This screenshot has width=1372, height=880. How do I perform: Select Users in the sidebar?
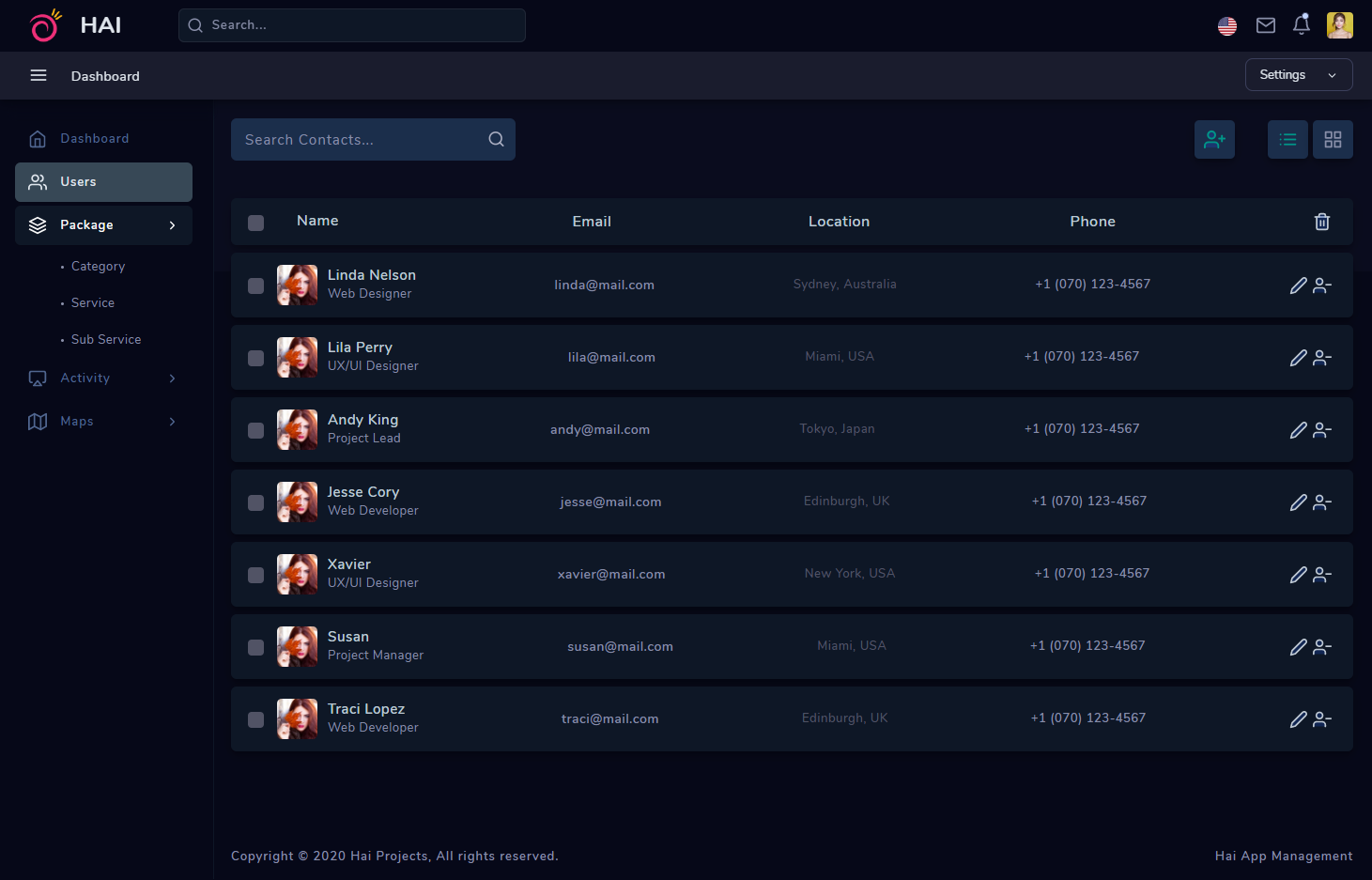pyautogui.click(x=103, y=182)
